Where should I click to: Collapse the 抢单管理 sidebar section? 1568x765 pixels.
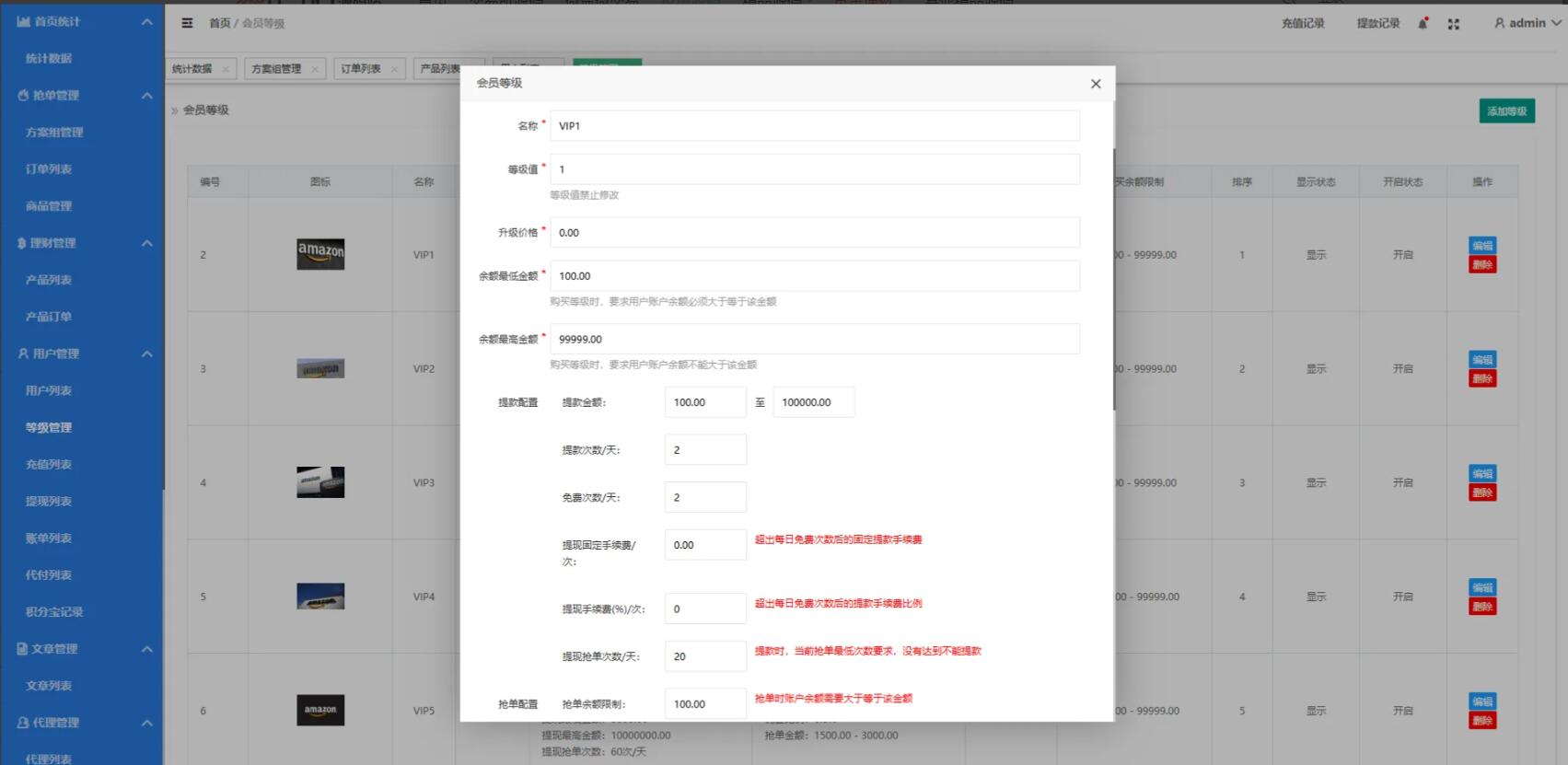(146, 96)
